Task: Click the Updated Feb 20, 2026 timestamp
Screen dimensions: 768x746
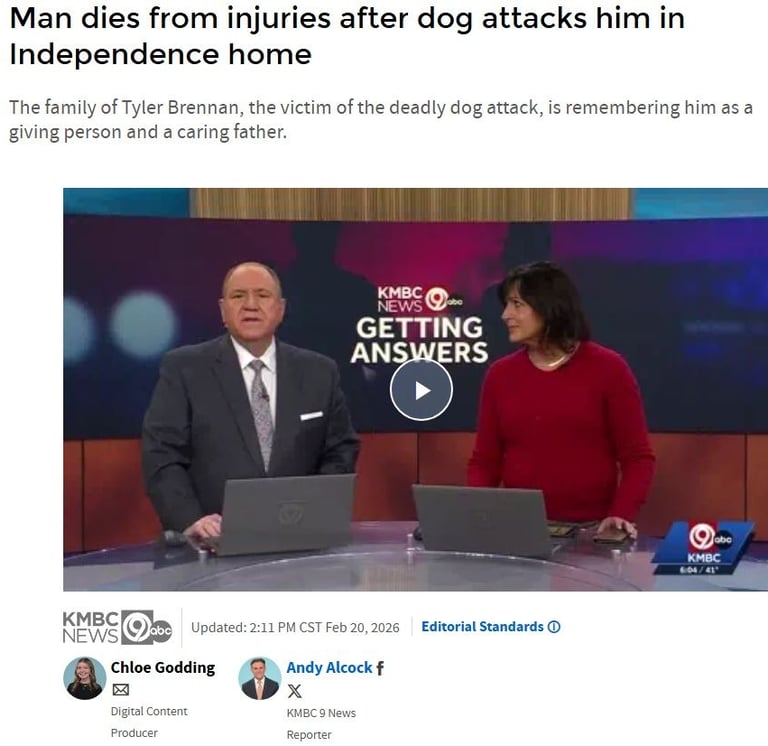Action: tap(295, 627)
